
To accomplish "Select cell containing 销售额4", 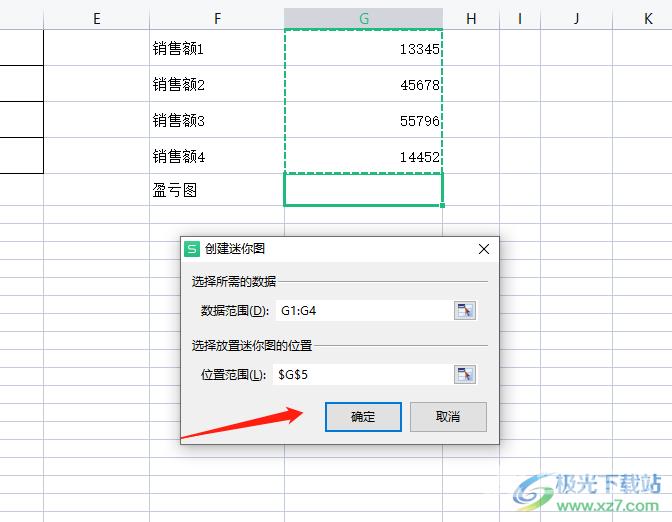I will click(x=217, y=156).
